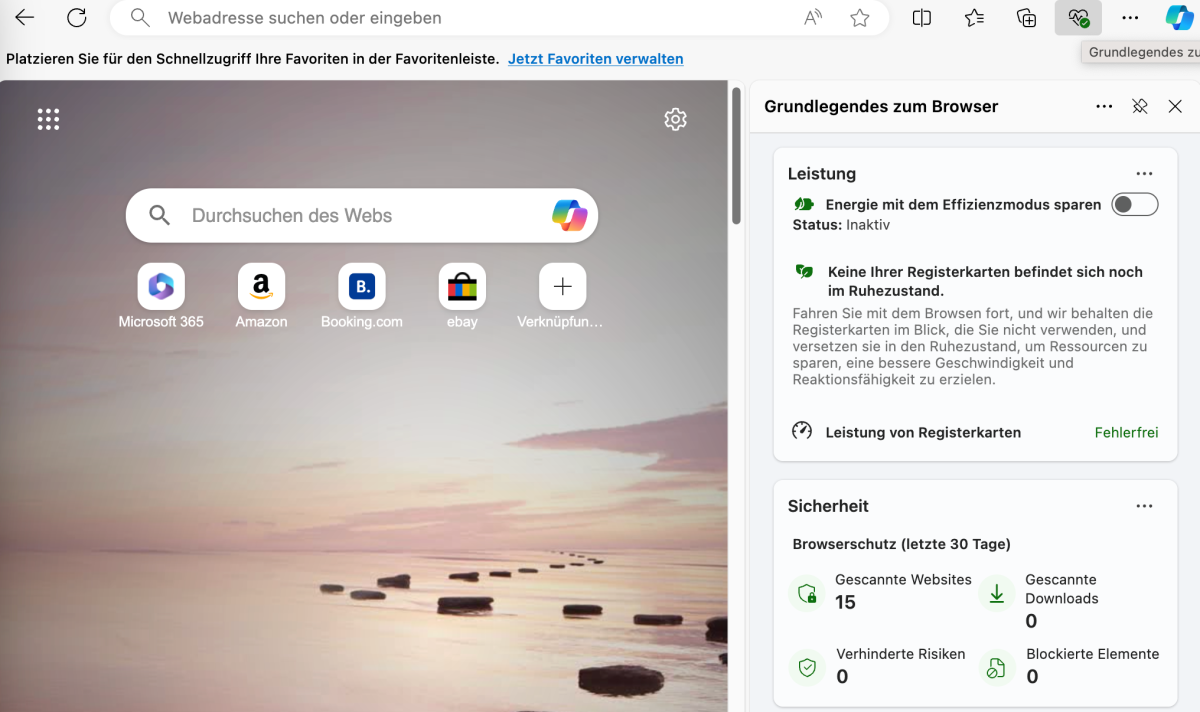Enable Effizienzmodus energy saving
This screenshot has width=1200, height=712.
pyautogui.click(x=1135, y=203)
